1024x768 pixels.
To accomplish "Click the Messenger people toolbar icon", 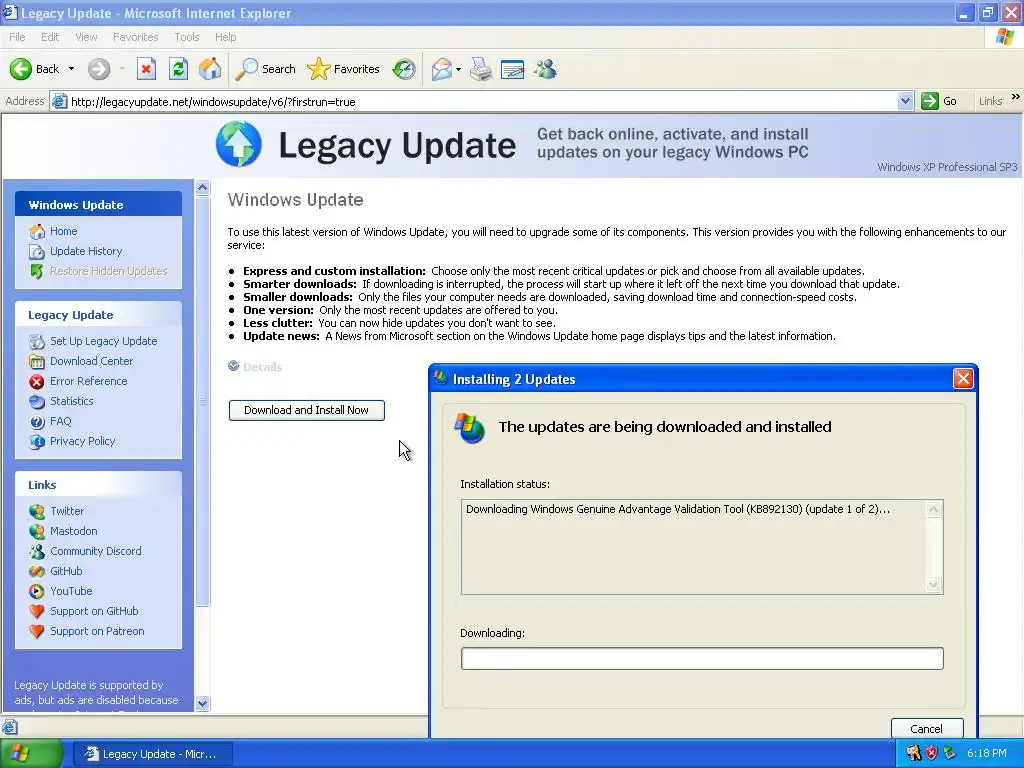I will [x=545, y=69].
